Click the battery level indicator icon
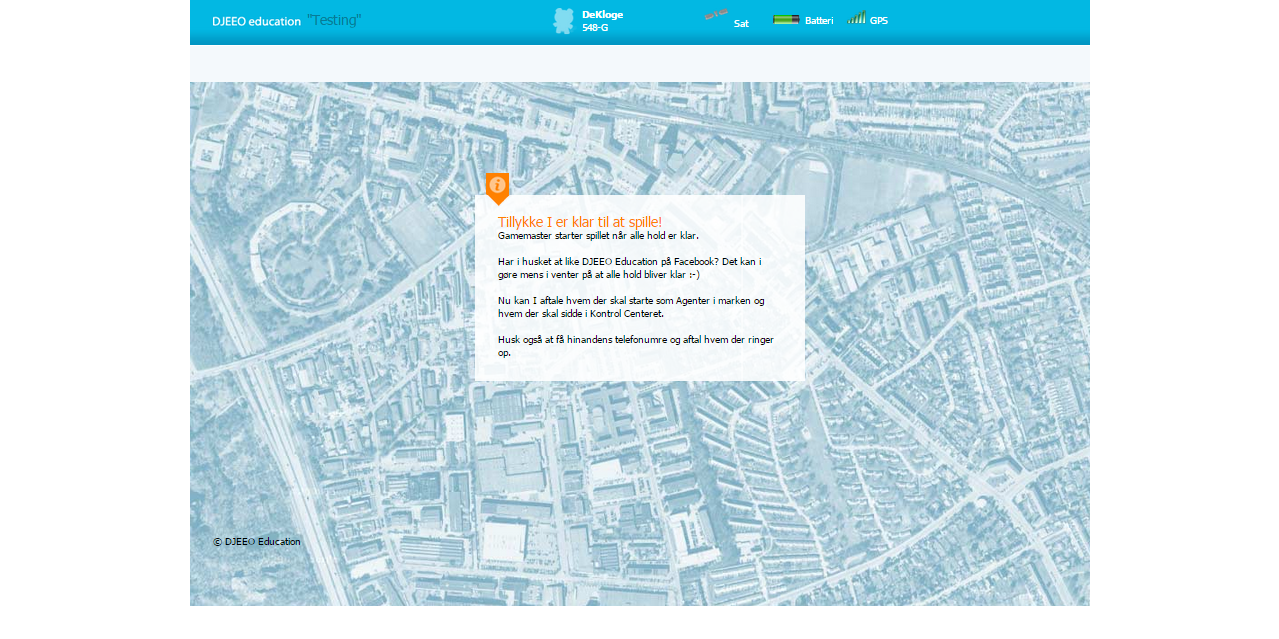The image size is (1279, 639). tap(786, 19)
